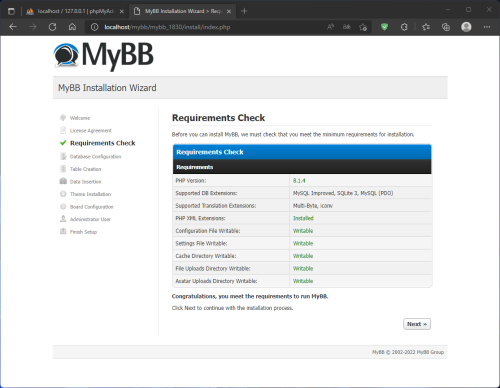This screenshot has height=388, width=500.
Task: Select the Finish Setup step label
Action: click(83, 232)
